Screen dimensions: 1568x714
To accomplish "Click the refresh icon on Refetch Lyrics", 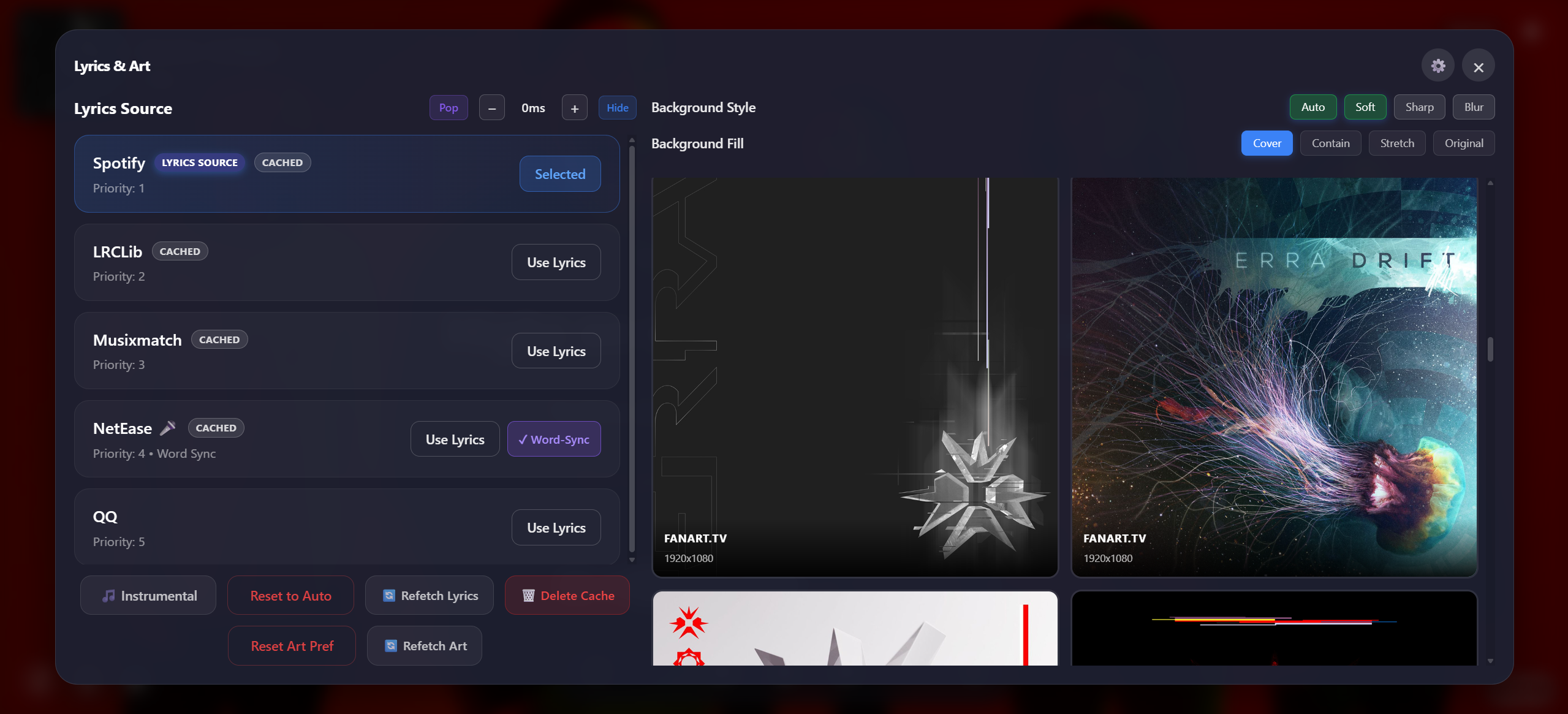I will [390, 595].
